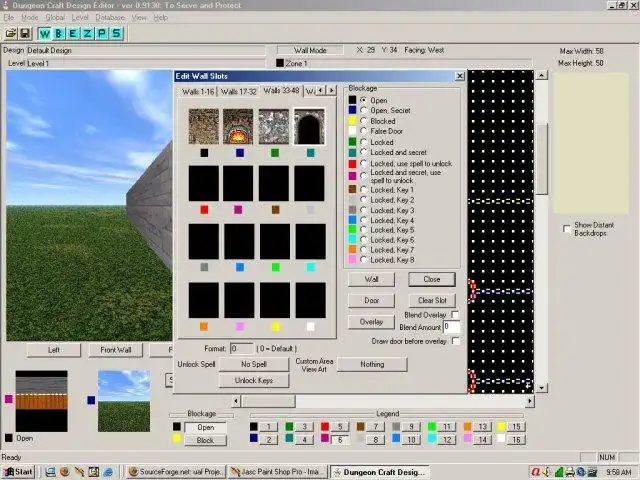Image resolution: width=640 pixels, height=480 pixels.
Task: Open the Start menu
Action: 19,472
